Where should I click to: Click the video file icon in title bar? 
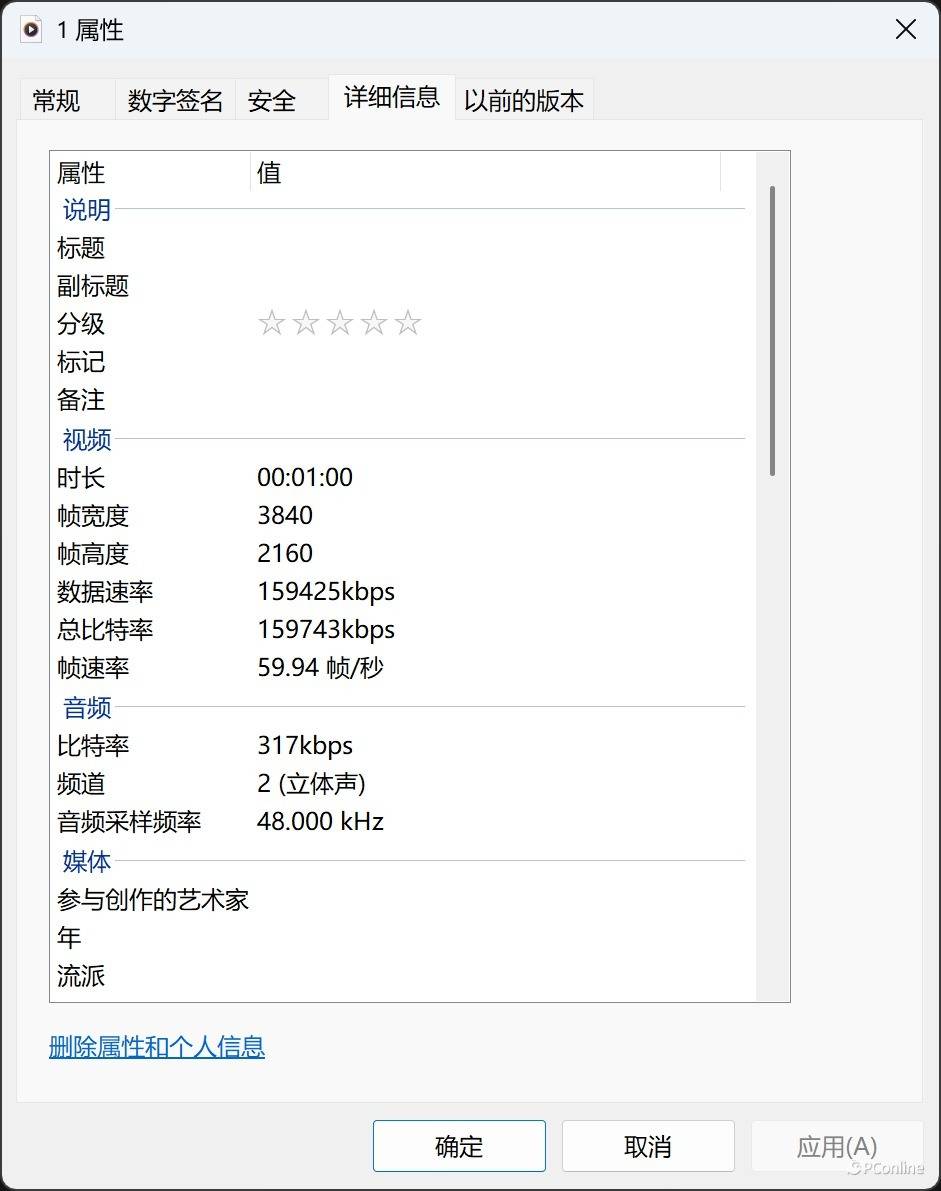(x=31, y=30)
